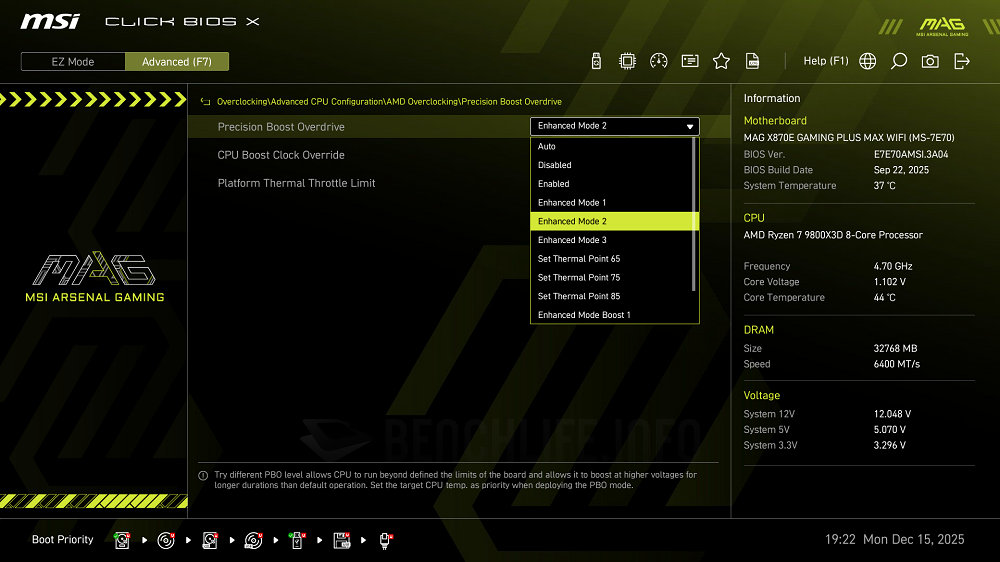Switch to EZ Mode tab
1000x562 pixels.
tap(73, 62)
